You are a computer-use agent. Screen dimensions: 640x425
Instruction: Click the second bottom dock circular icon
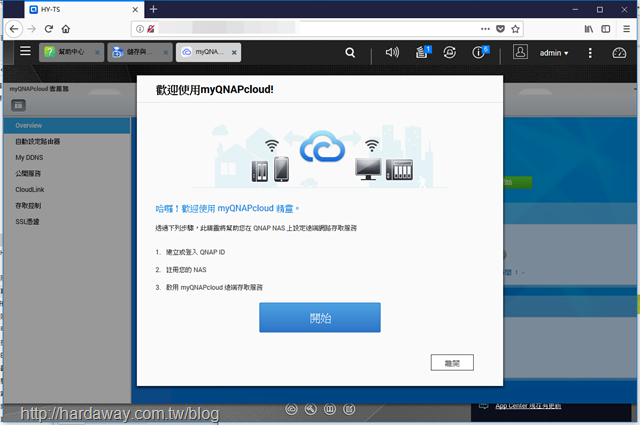[311, 409]
